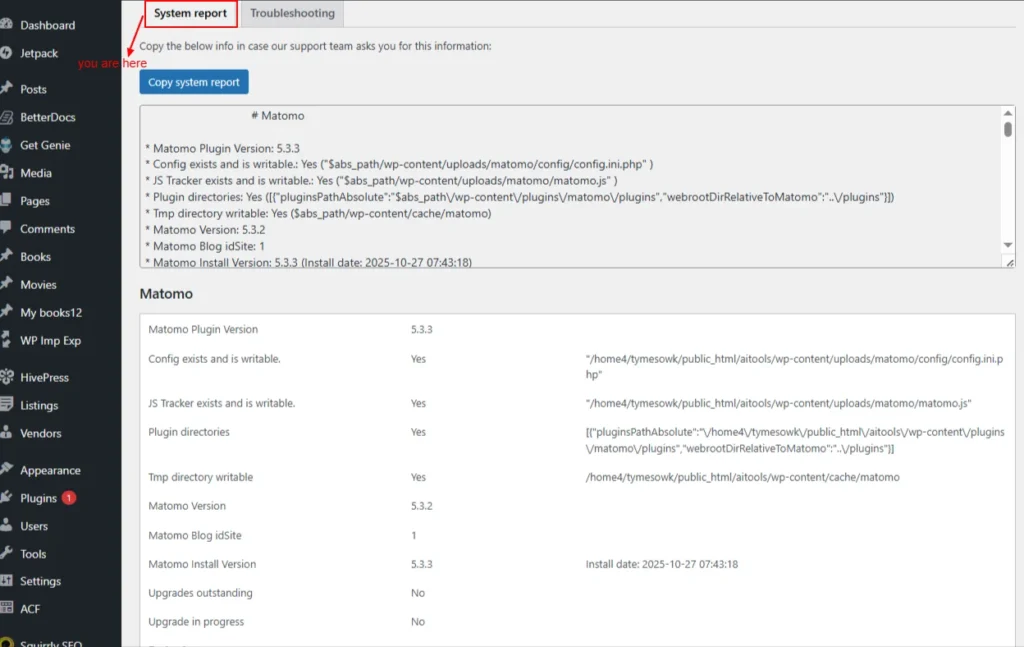
Task: Click the Tools wrench icon
Action: click(x=6, y=554)
